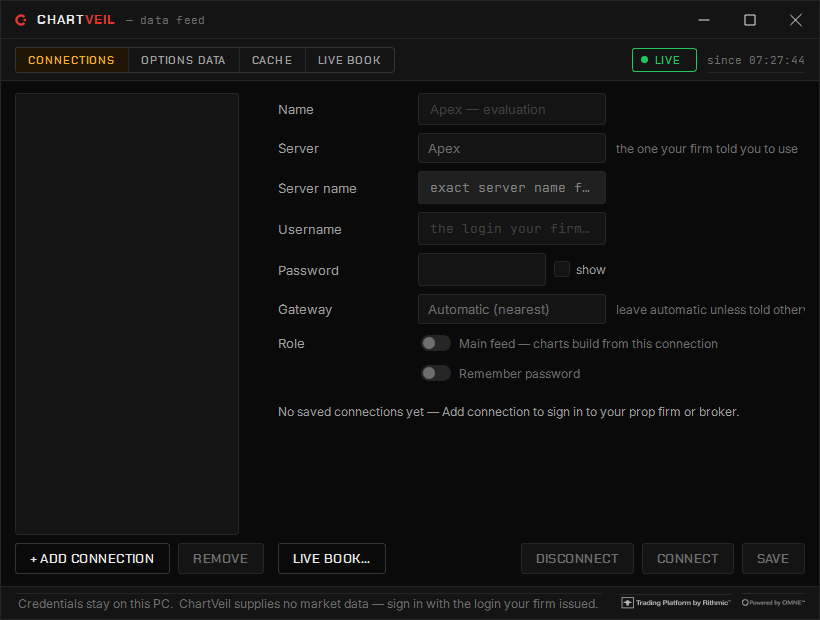This screenshot has width=820, height=620.
Task: Click the green LIVE status indicator
Action: [664, 60]
